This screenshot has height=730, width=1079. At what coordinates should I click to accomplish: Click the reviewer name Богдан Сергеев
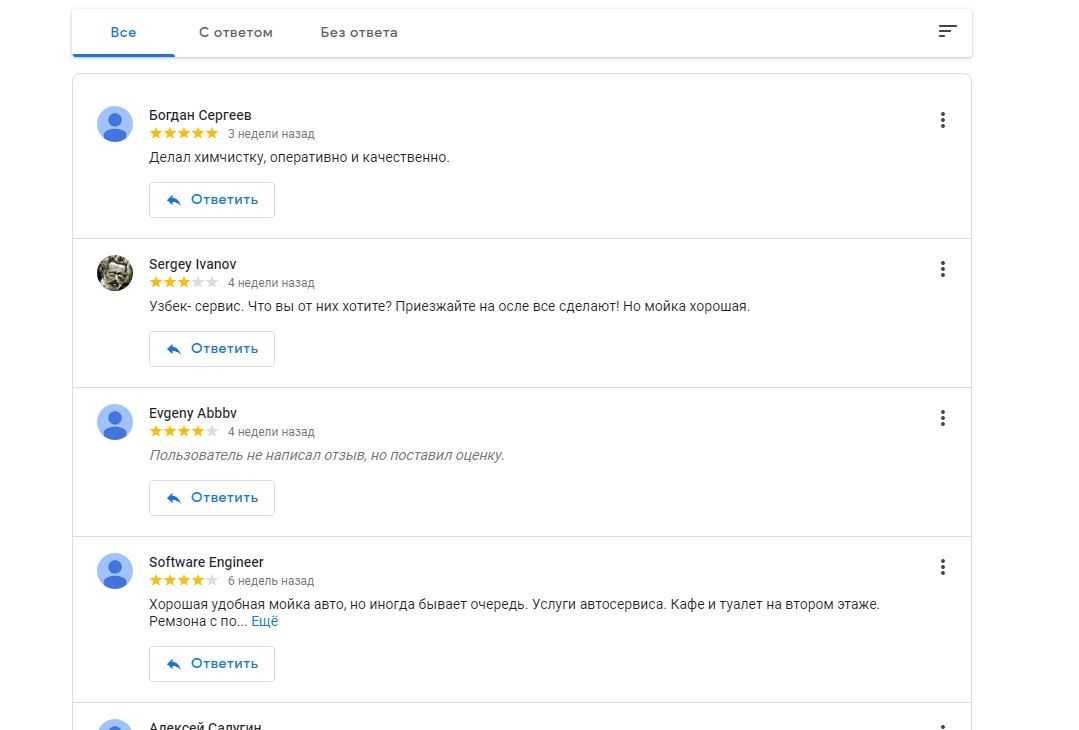point(200,115)
